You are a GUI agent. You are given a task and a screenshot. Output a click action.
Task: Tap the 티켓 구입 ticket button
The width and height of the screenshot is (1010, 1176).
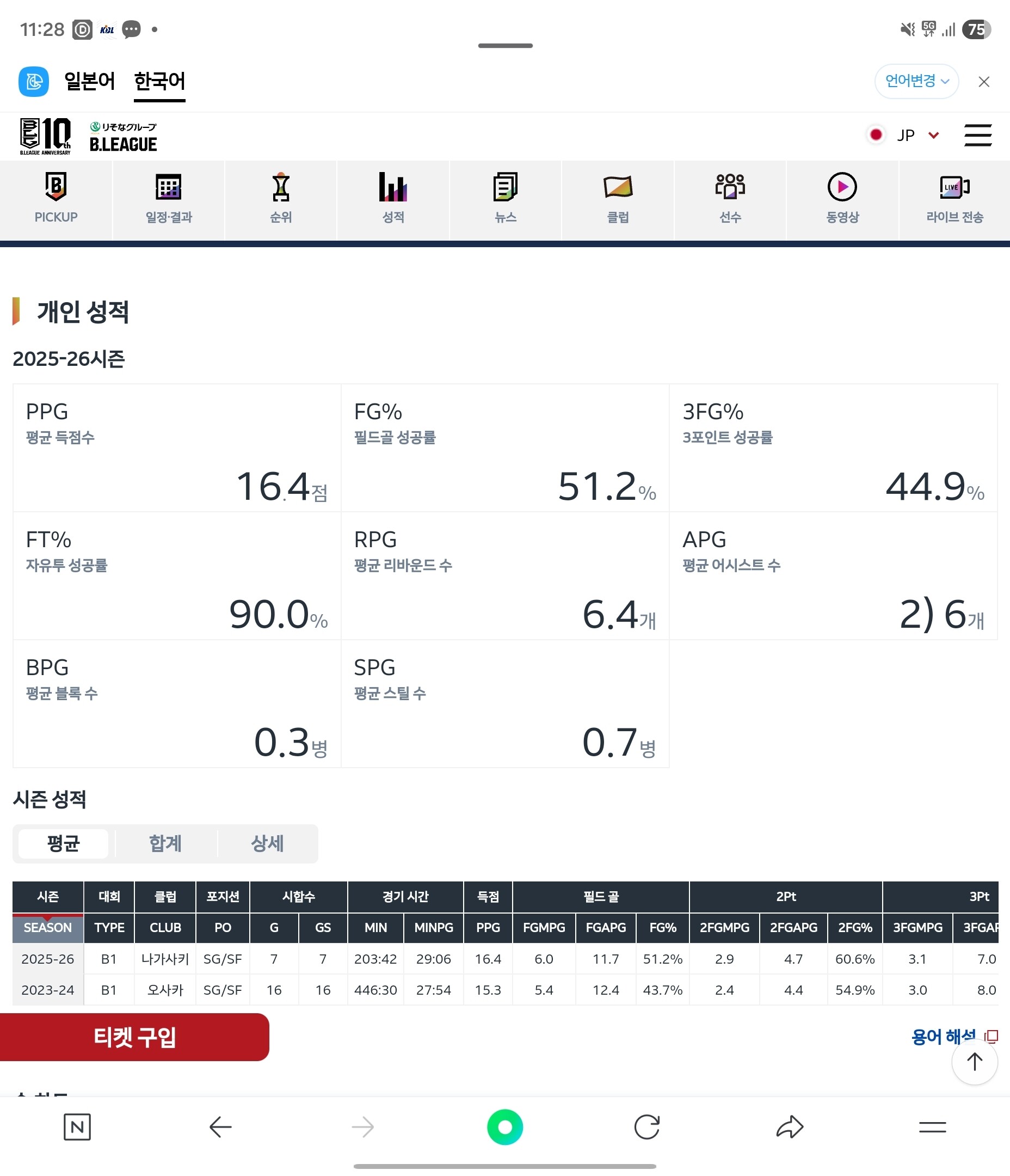[134, 1037]
